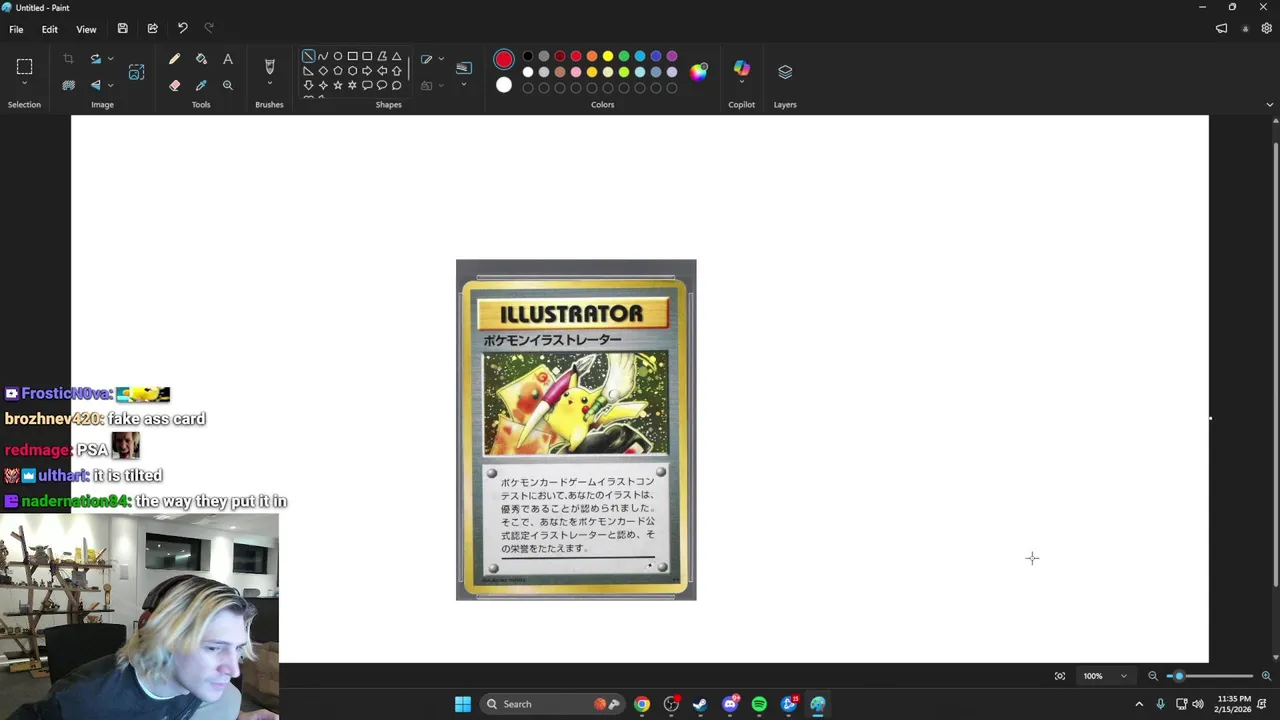Select the Text tool
This screenshot has height=720, width=1280.
228,59
